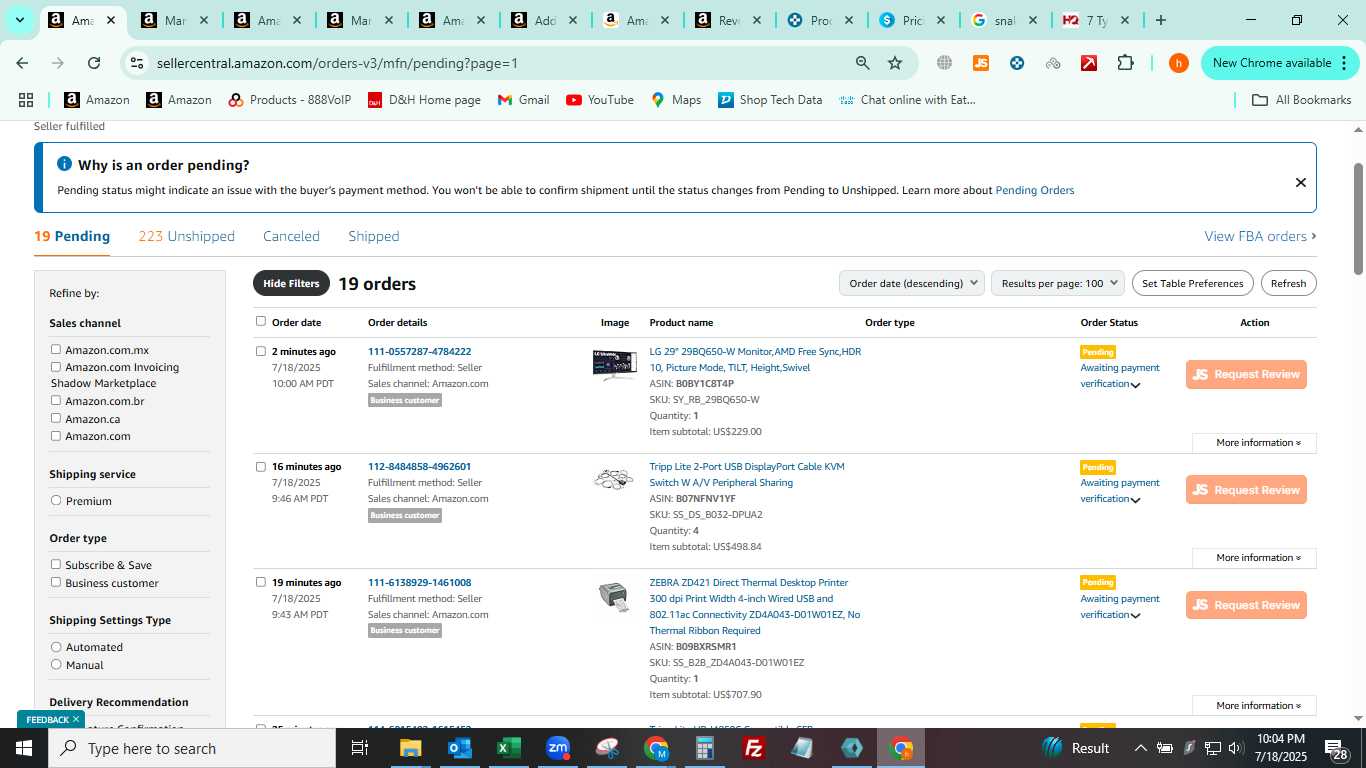
Task: Click the tab search down-arrow button
Action: 19,20
